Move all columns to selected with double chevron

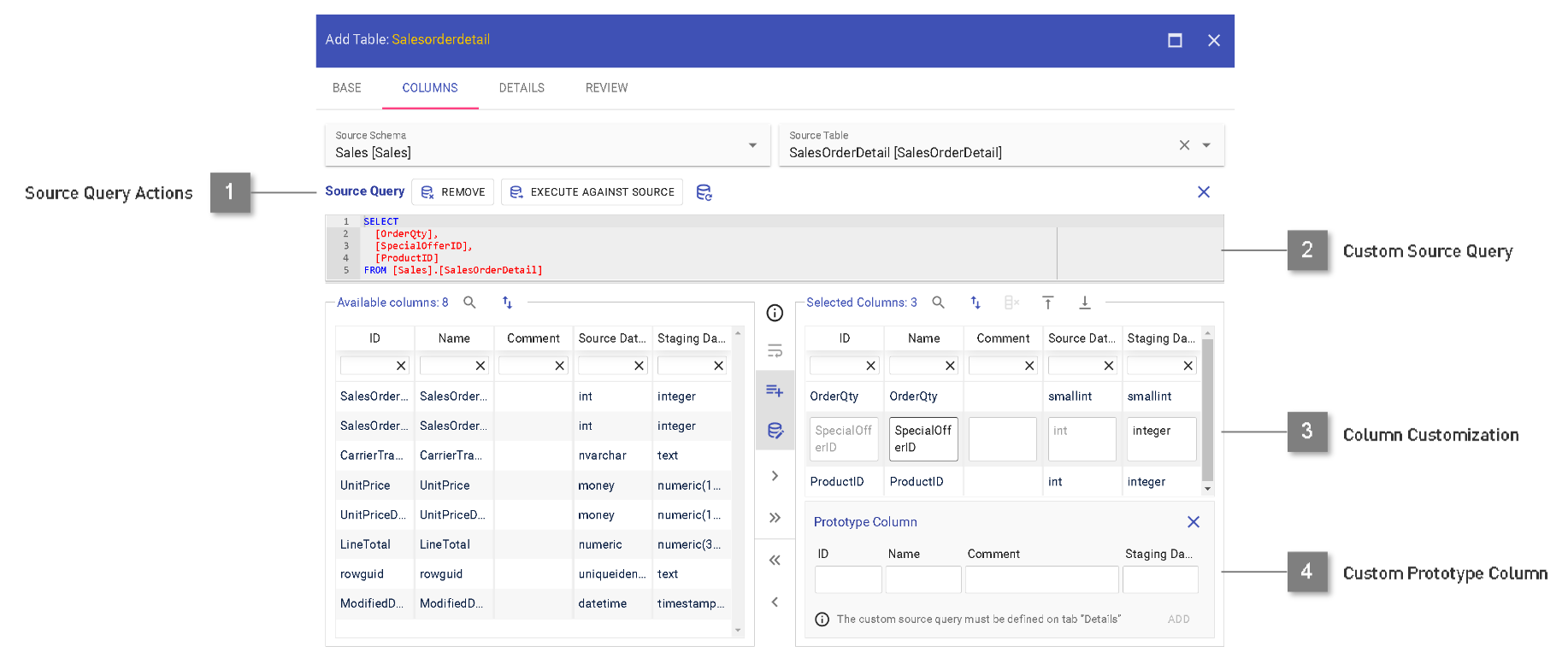click(x=775, y=518)
